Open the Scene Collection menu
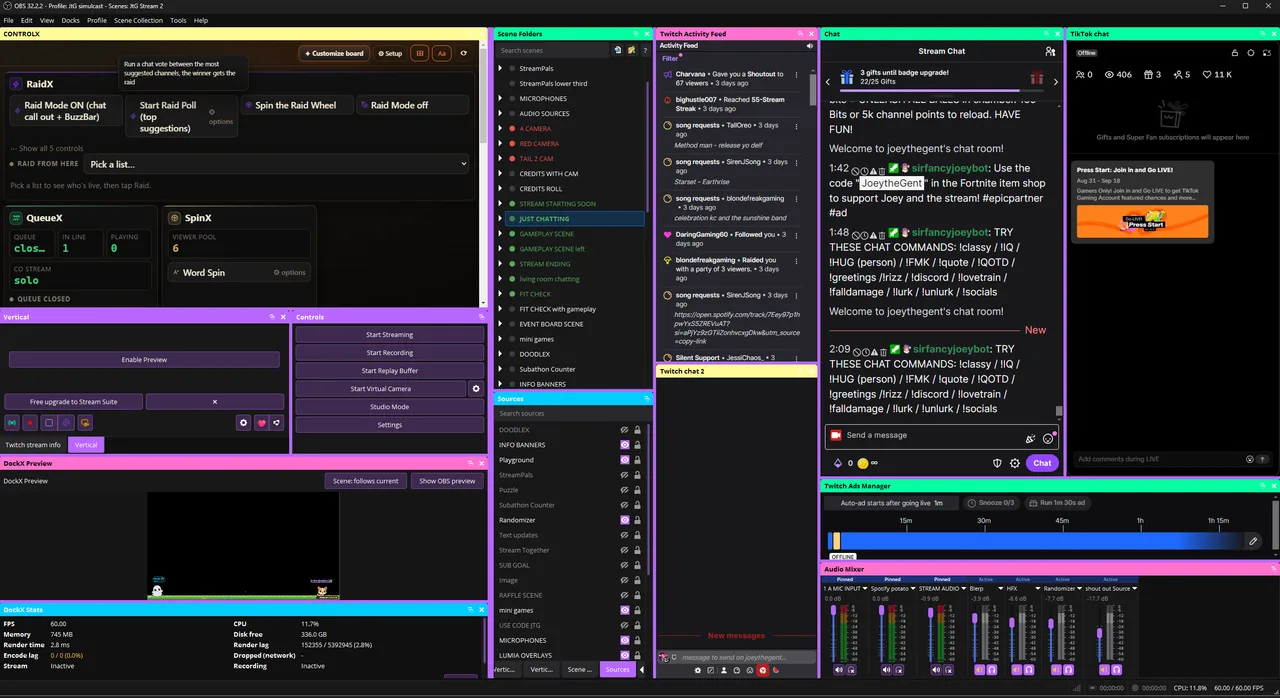 coord(138,20)
